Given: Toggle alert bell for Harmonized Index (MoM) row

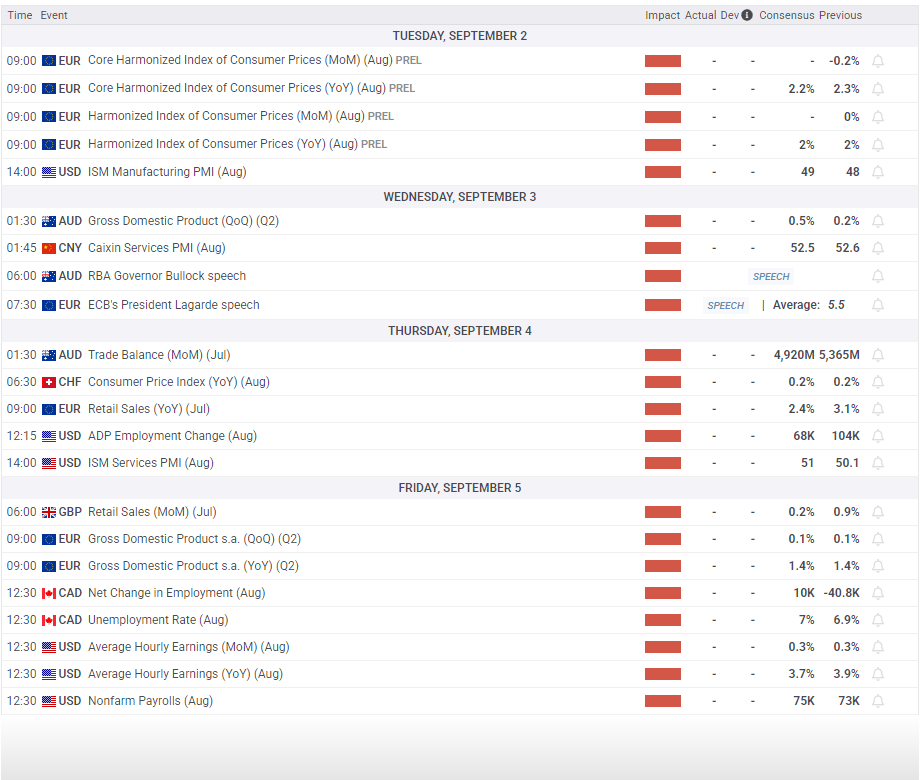Looking at the screenshot, I should point(878,117).
